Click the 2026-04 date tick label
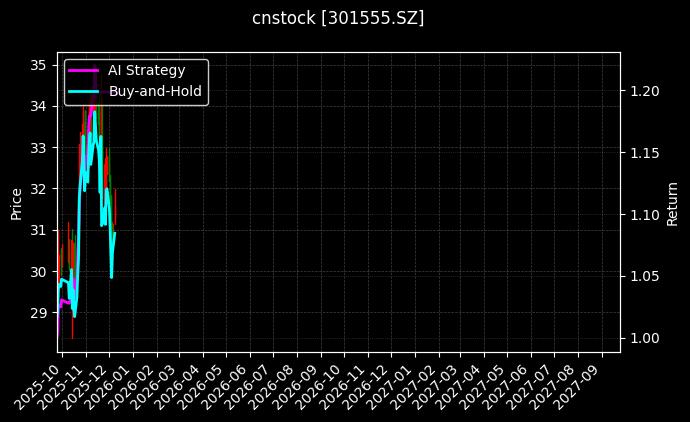The height and width of the screenshot is (422, 690). 179,388
